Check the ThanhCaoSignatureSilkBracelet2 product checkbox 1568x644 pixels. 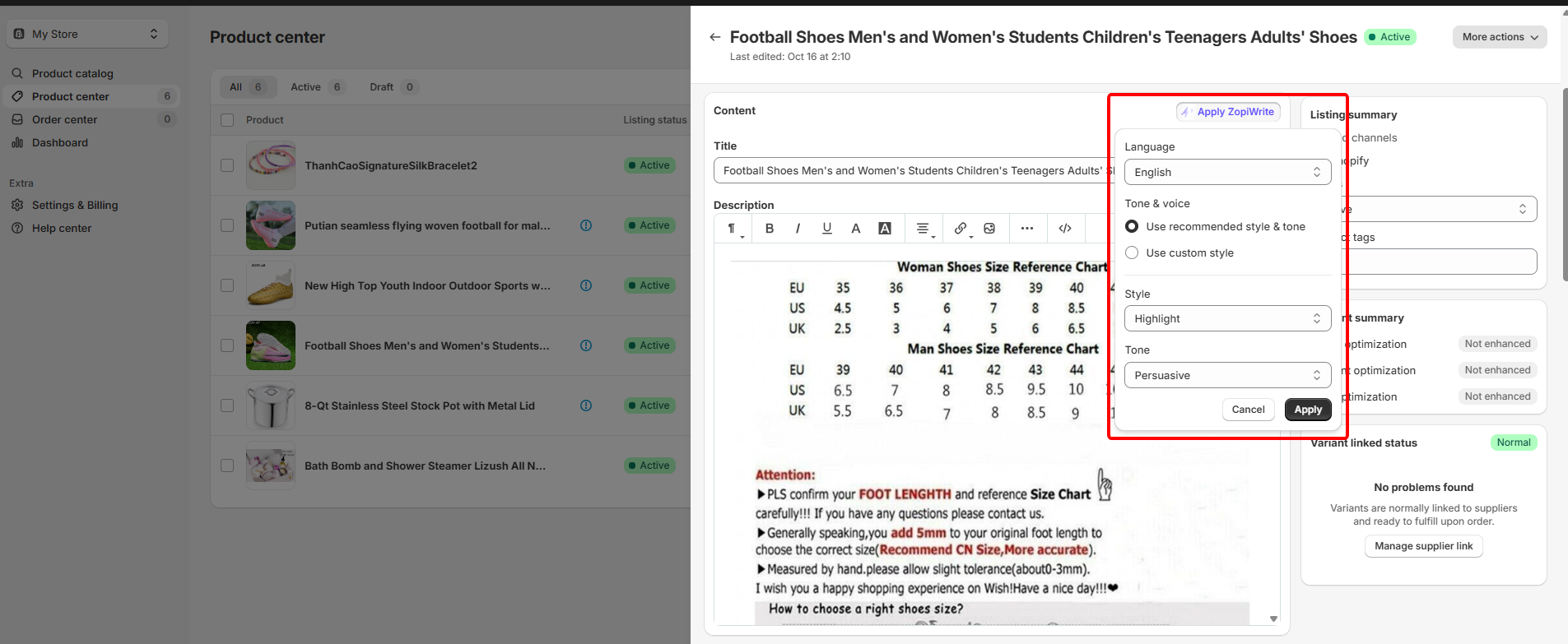coord(227,165)
